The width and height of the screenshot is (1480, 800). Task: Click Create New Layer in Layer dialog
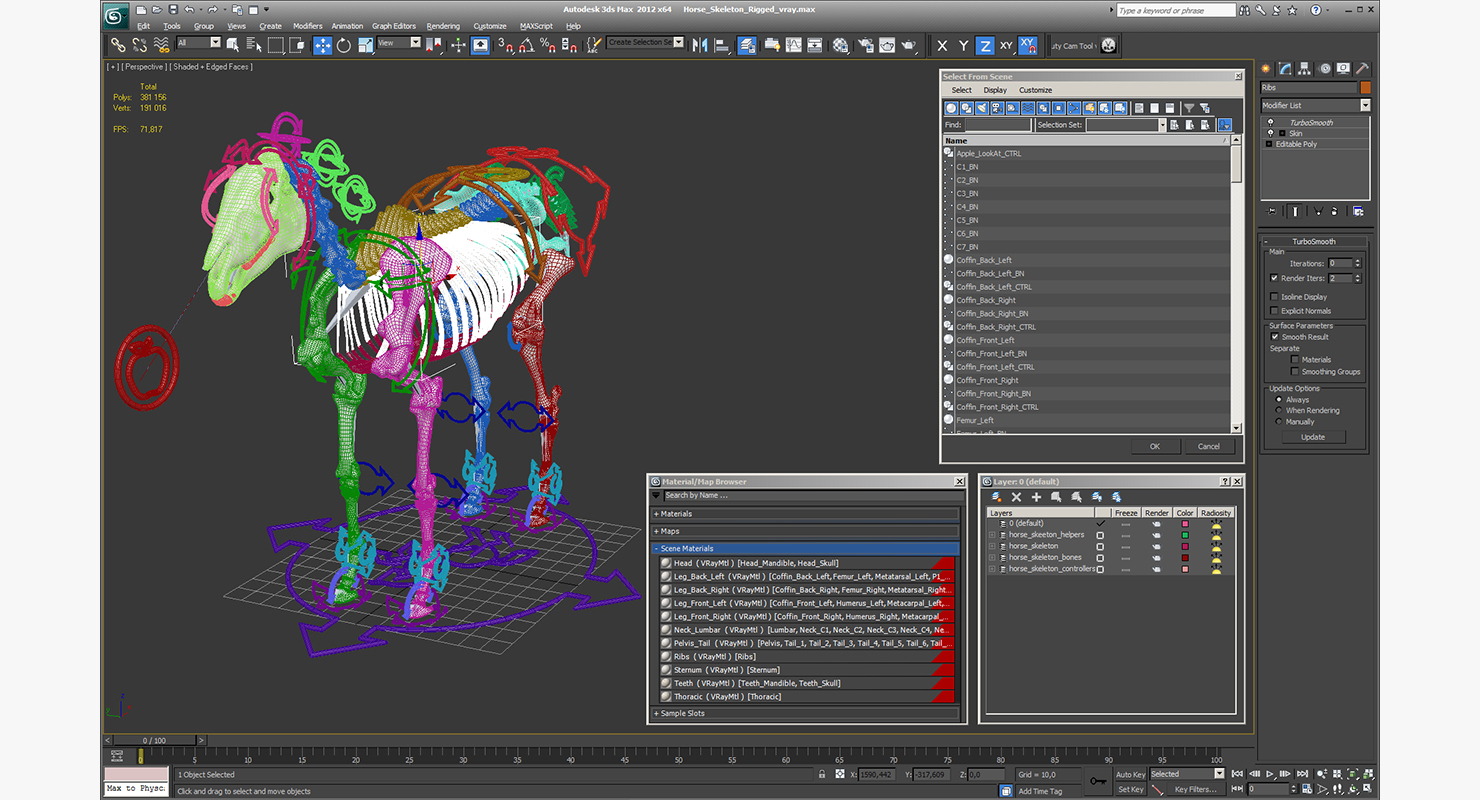click(996, 497)
